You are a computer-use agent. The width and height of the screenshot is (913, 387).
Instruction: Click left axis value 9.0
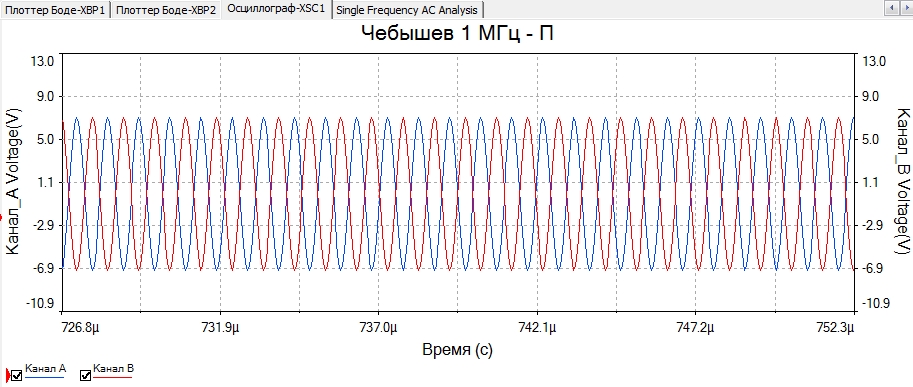point(45,97)
